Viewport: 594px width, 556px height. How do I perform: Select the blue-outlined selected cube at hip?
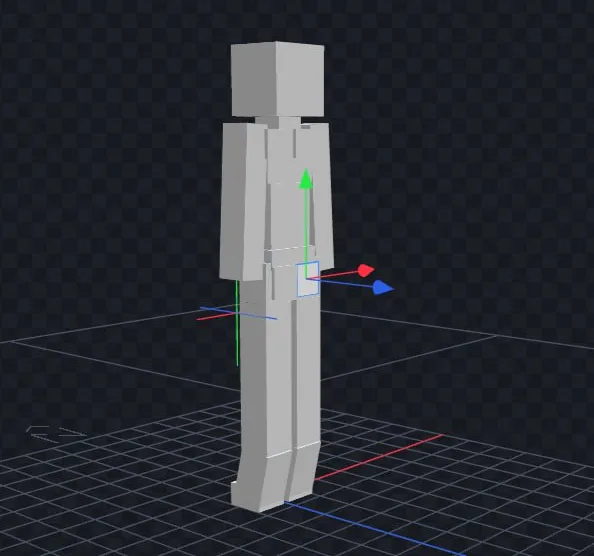pyautogui.click(x=308, y=279)
